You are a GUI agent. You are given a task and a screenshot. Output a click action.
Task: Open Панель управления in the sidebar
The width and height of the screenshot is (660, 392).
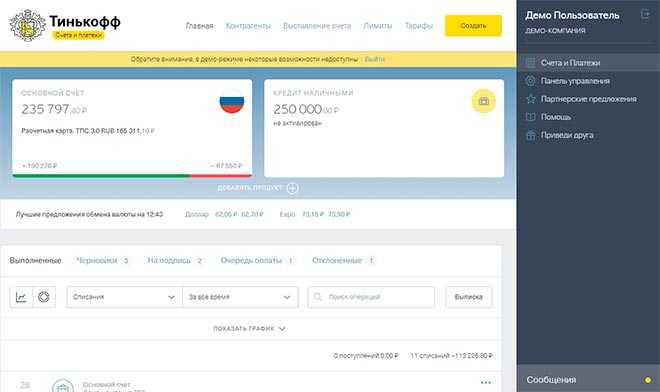tap(588, 81)
